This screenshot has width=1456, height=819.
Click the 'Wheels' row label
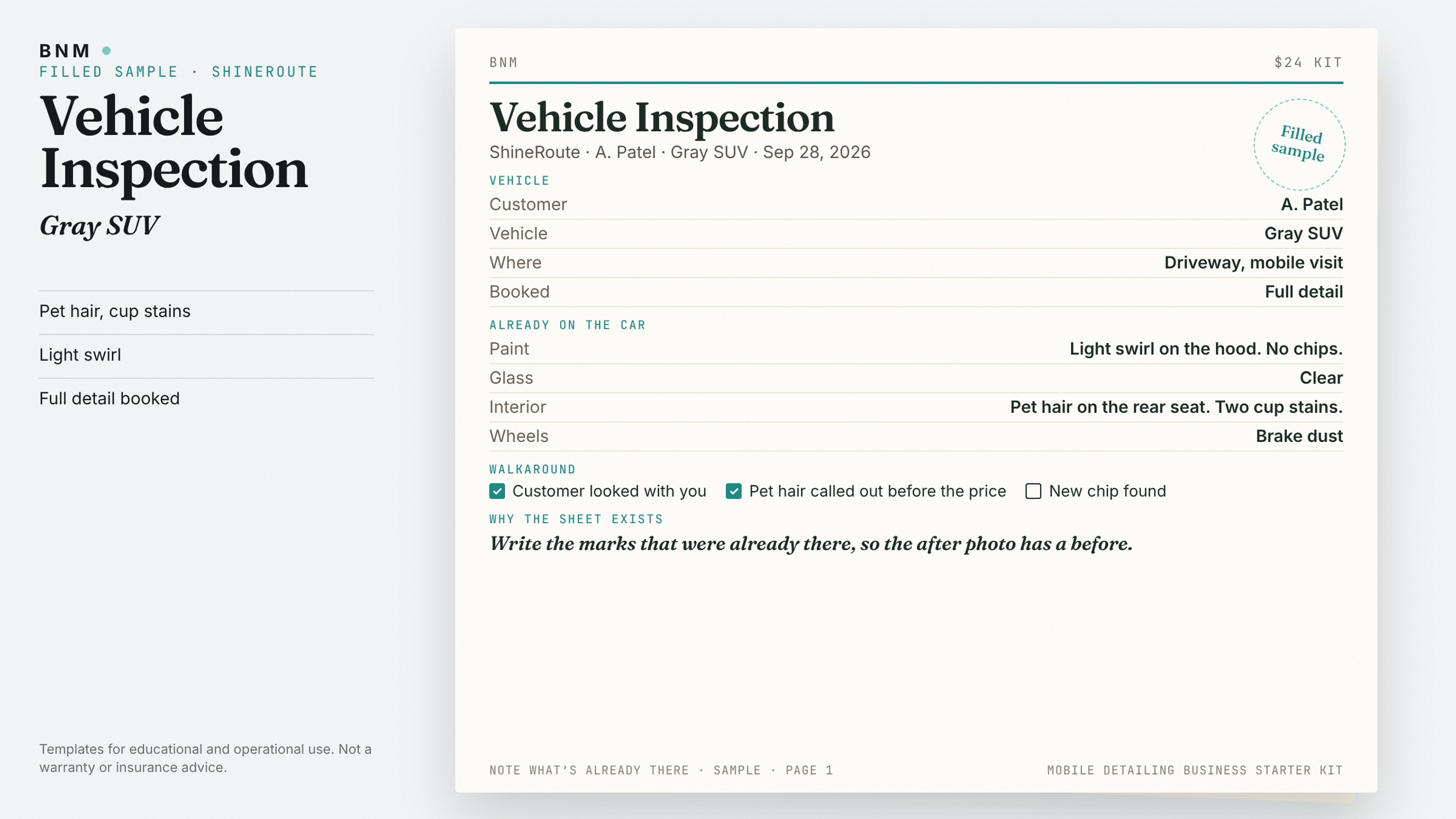pos(519,436)
